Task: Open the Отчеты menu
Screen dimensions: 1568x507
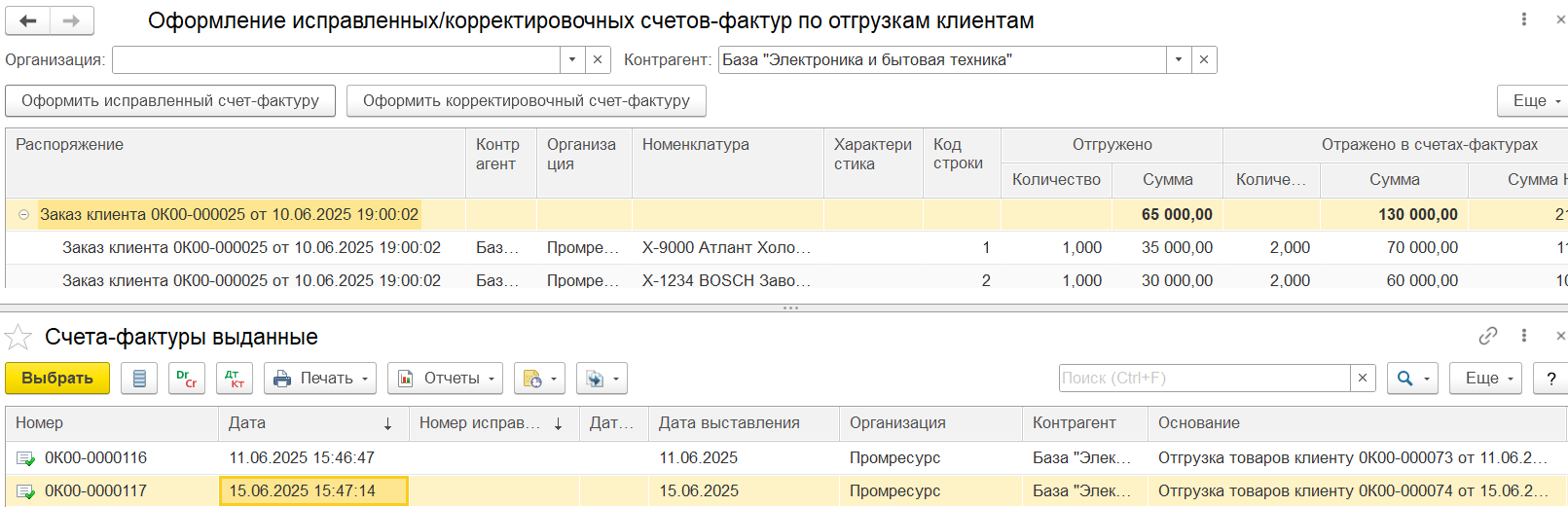Action: pyautogui.click(x=445, y=379)
